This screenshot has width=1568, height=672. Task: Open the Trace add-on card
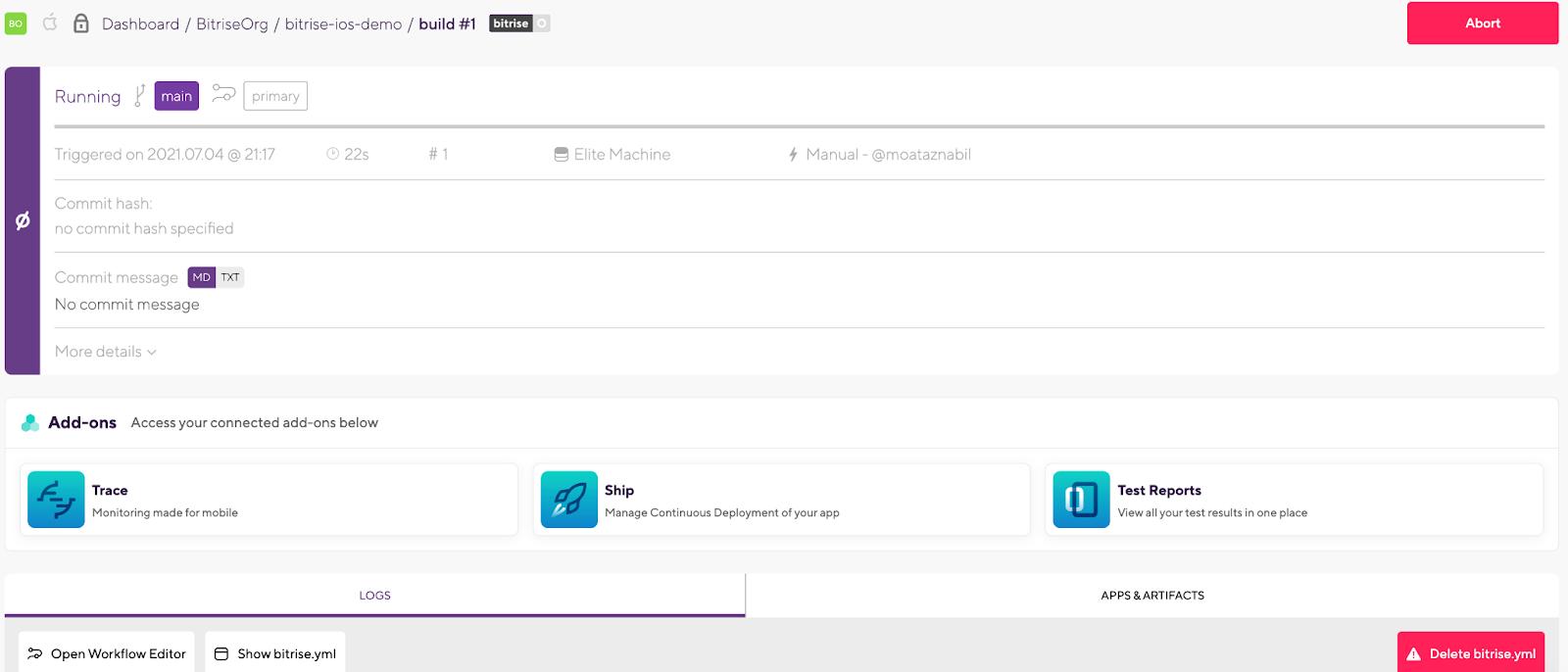(269, 500)
